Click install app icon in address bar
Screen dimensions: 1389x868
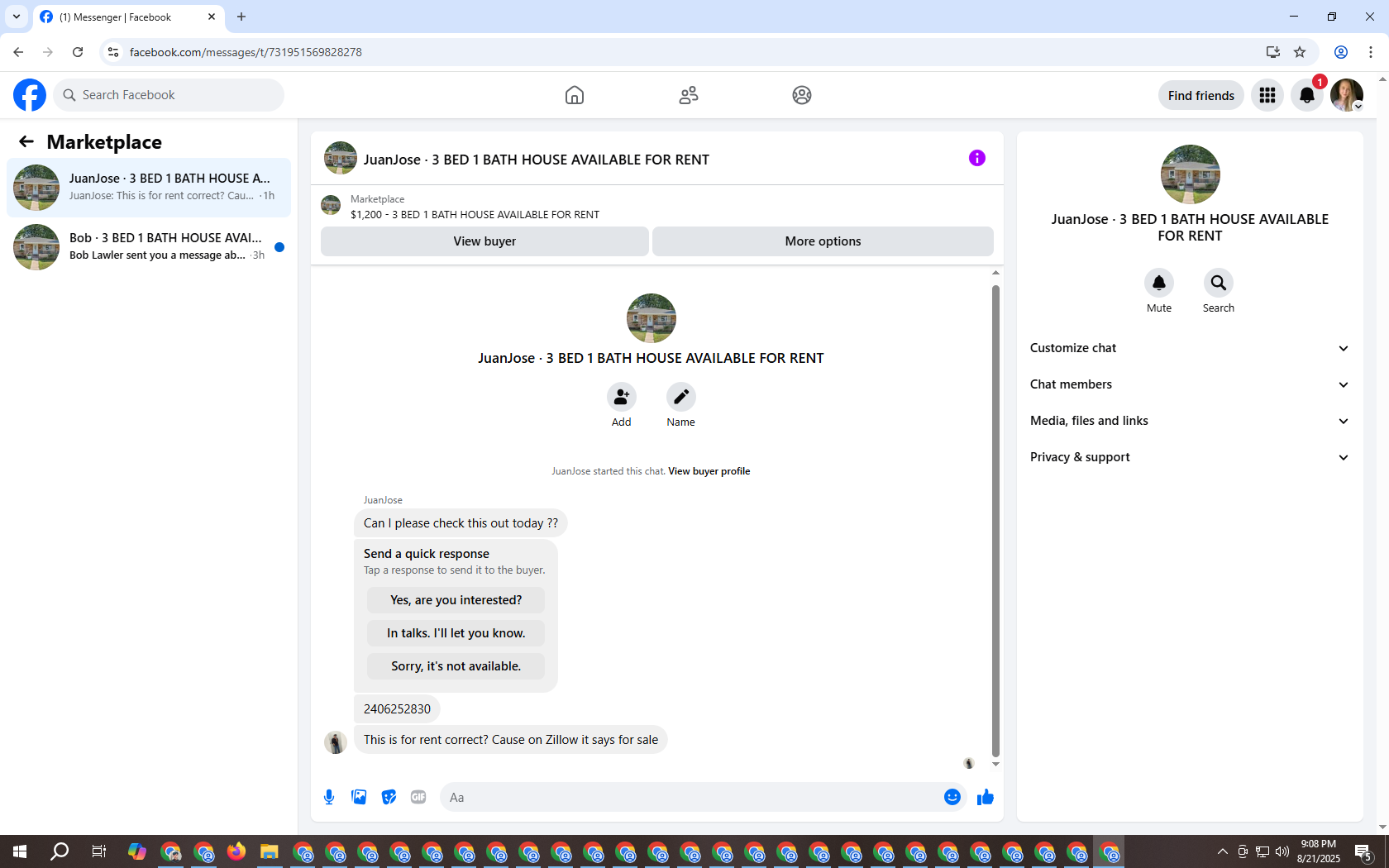point(1273,52)
